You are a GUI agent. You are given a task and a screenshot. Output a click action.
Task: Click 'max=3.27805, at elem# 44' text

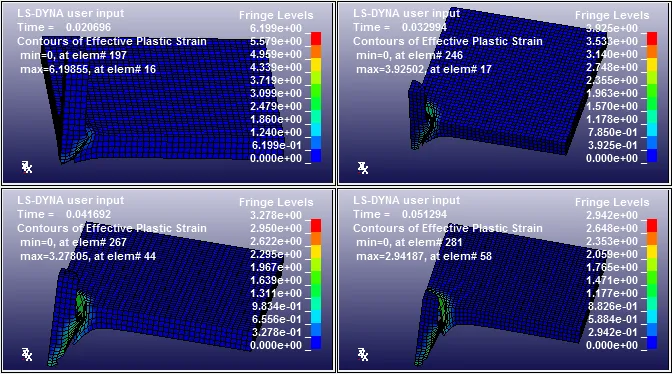(88, 257)
